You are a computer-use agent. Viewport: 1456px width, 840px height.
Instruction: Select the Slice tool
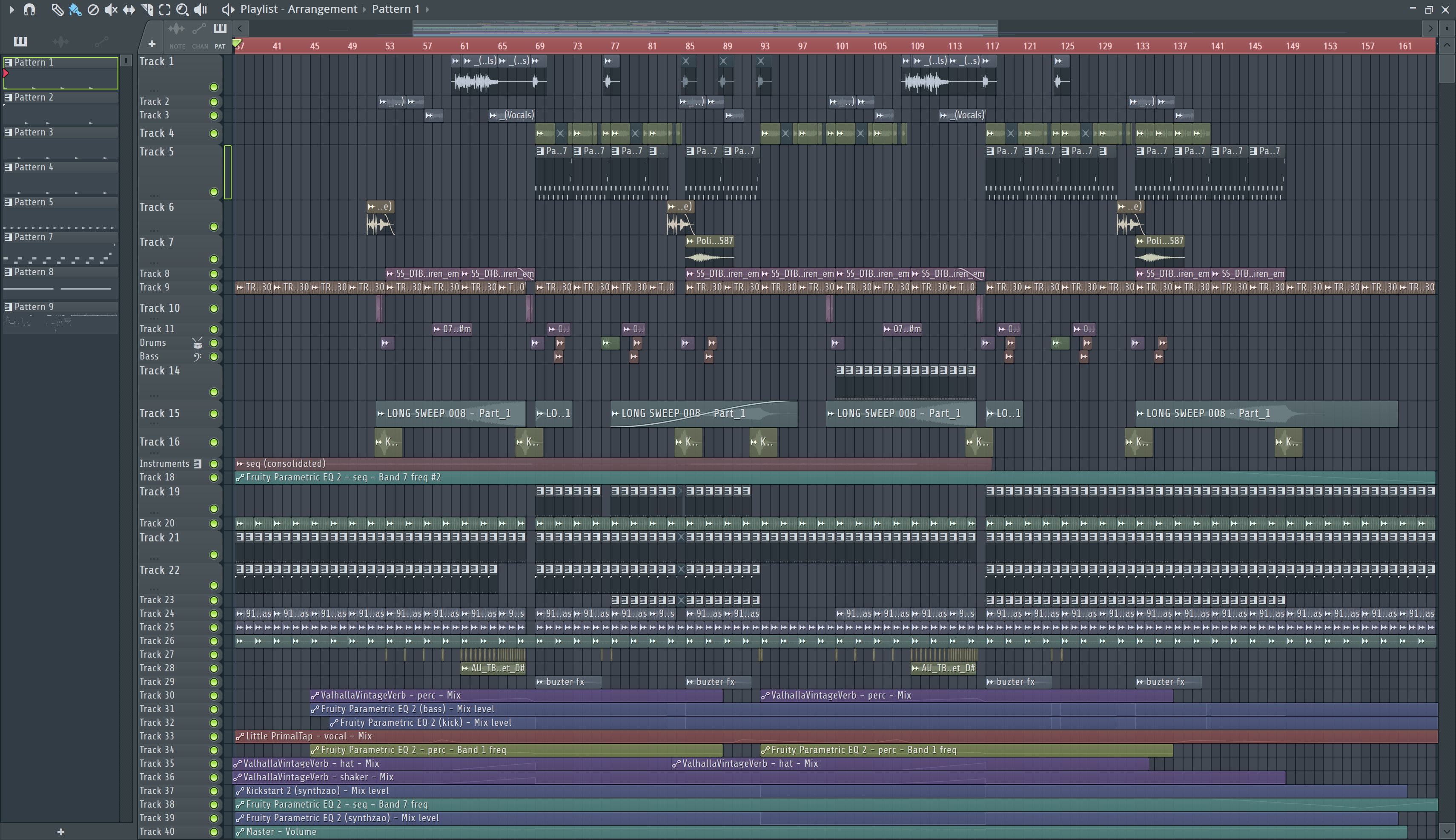(147, 9)
